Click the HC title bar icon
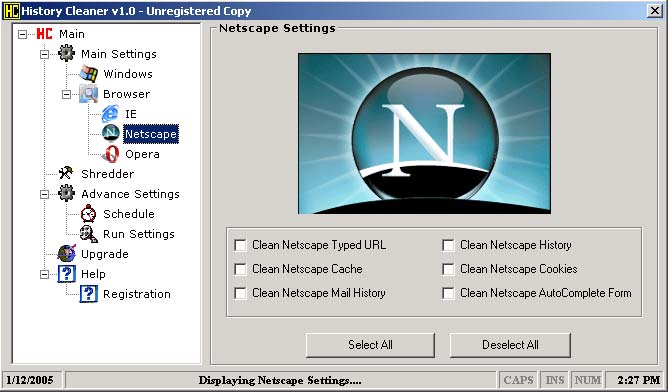Image resolution: width=668 pixels, height=392 pixels. tap(11, 11)
